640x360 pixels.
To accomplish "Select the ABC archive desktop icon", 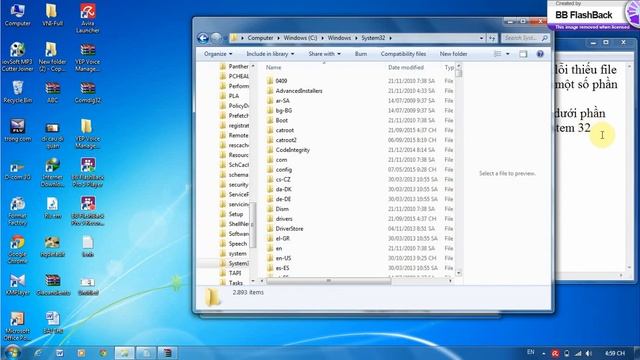I will [x=53, y=92].
